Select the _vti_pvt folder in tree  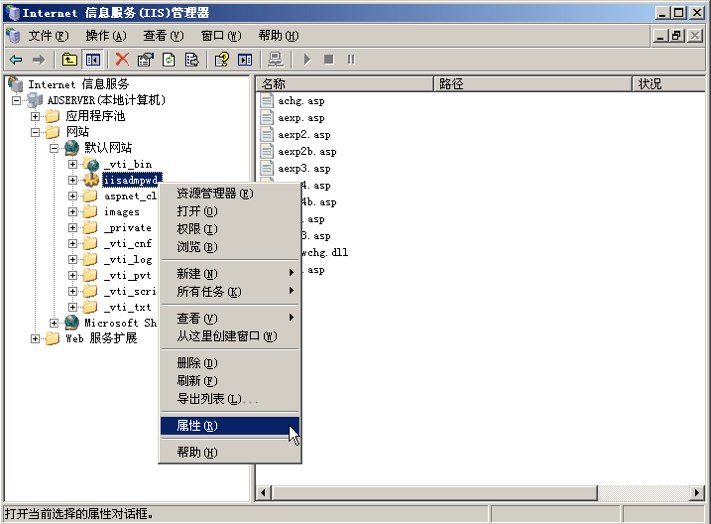coord(128,275)
